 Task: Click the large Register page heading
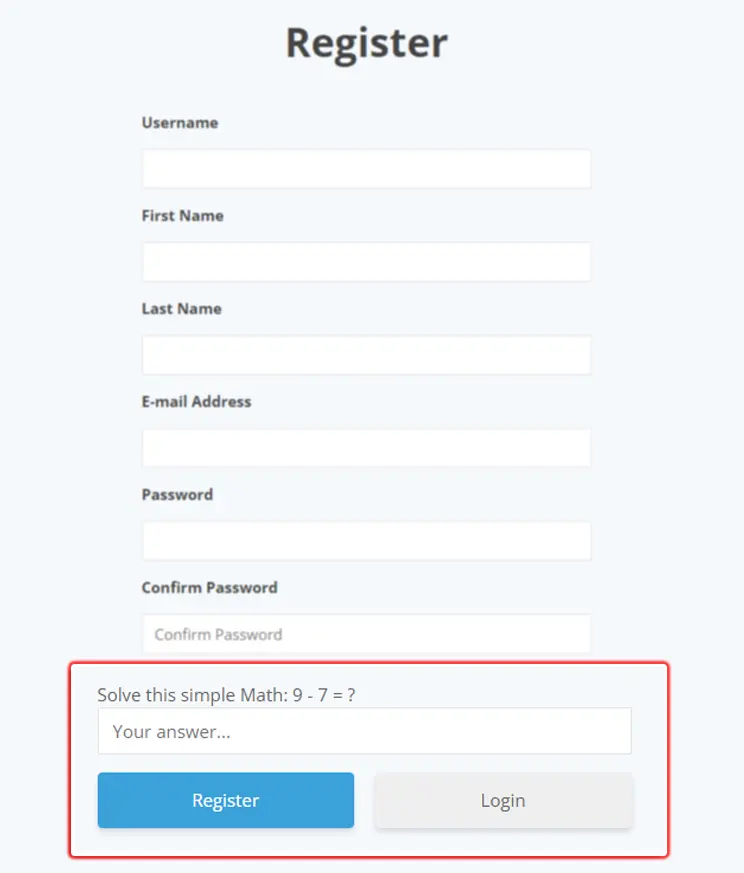point(367,44)
